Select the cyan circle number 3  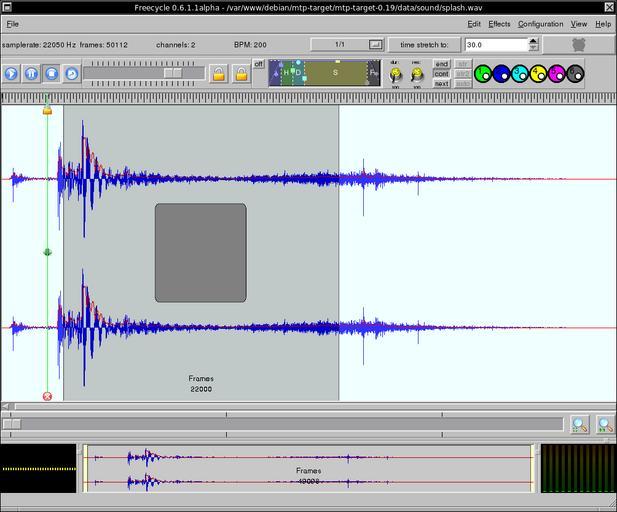pyautogui.click(x=520, y=73)
